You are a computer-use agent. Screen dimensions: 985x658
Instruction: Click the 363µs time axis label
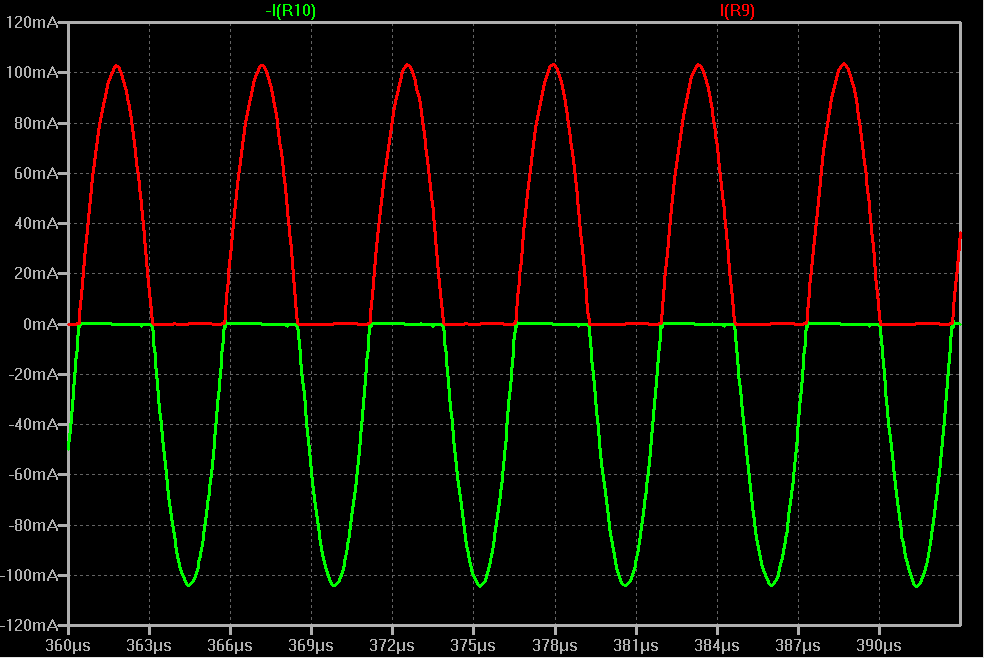[149, 645]
